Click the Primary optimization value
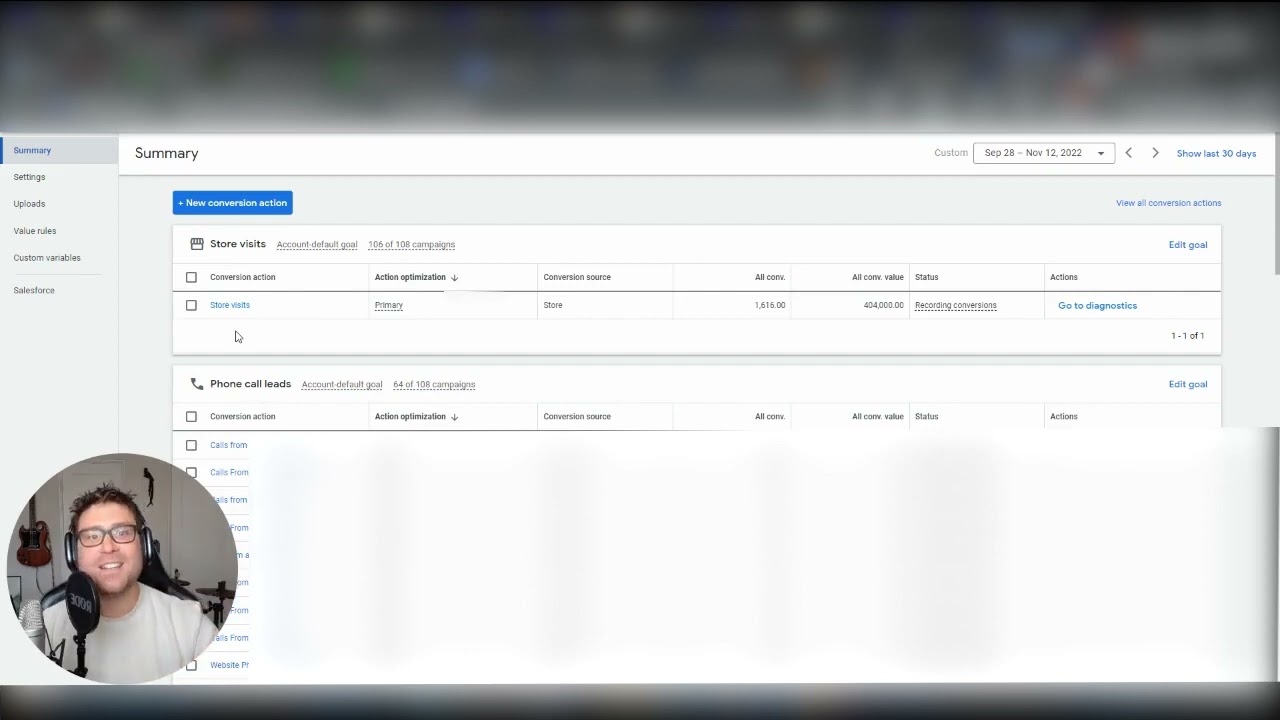1280x720 pixels. (x=389, y=305)
